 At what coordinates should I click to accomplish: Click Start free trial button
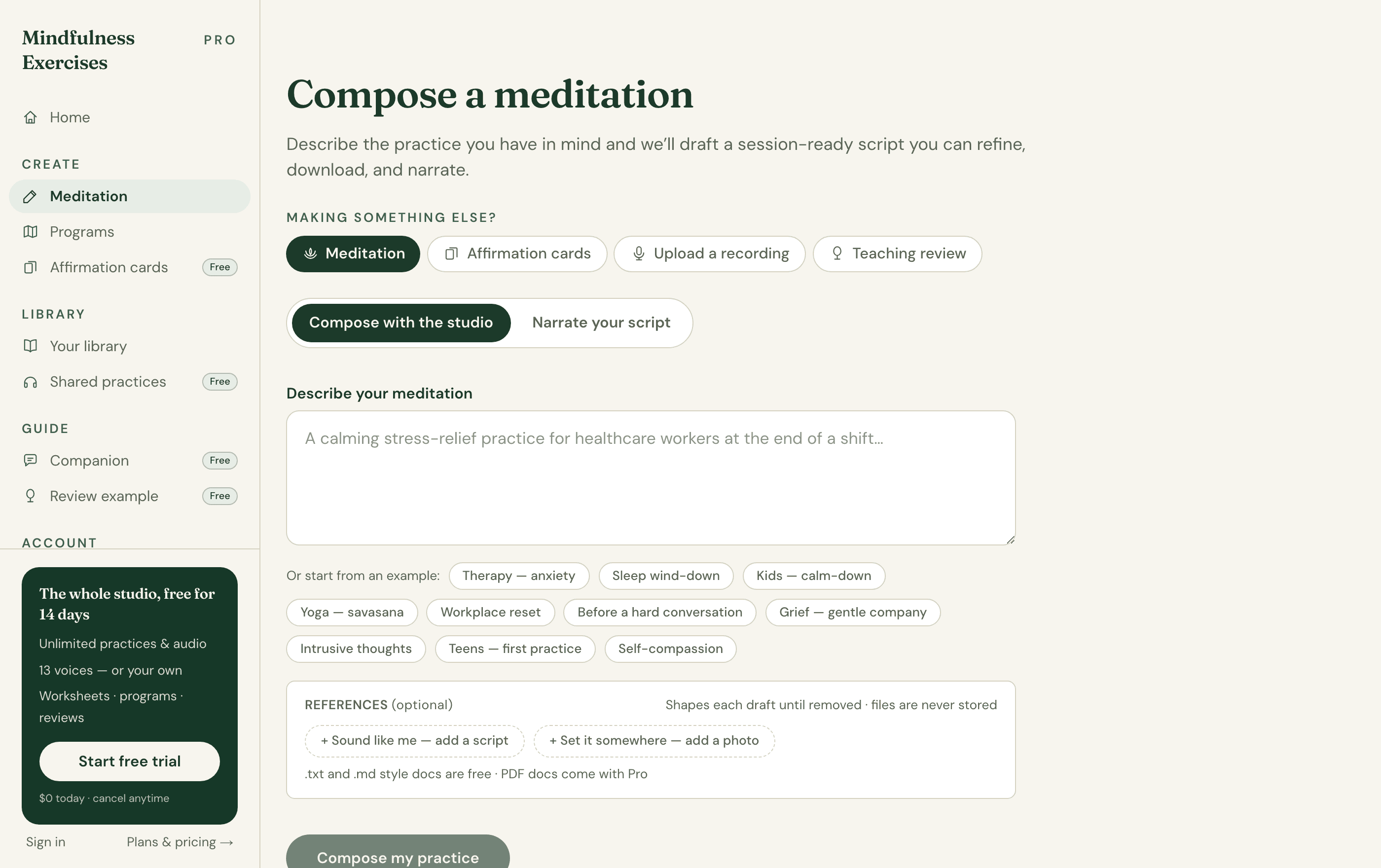point(130,761)
